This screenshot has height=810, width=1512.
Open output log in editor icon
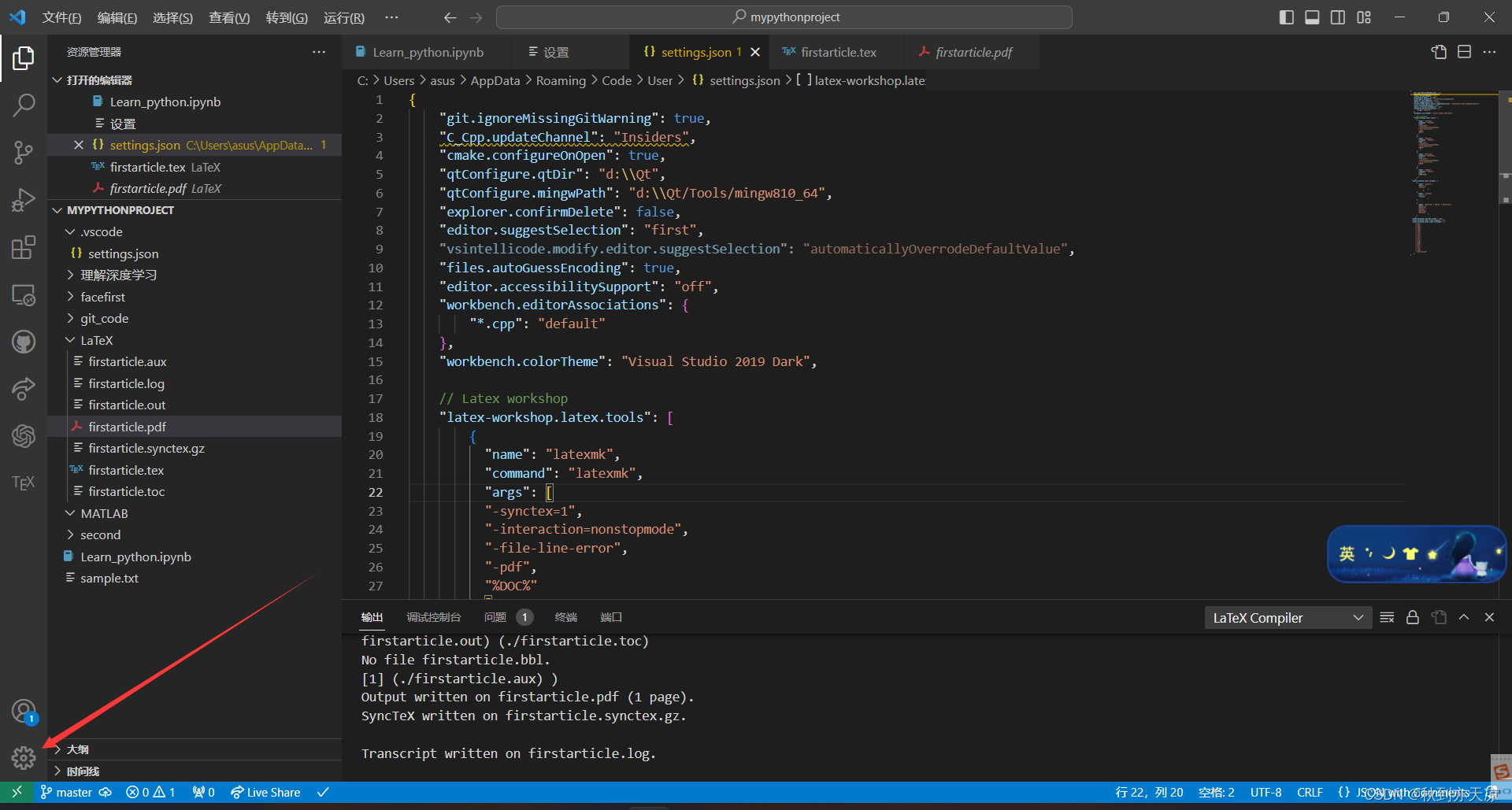(x=1439, y=618)
